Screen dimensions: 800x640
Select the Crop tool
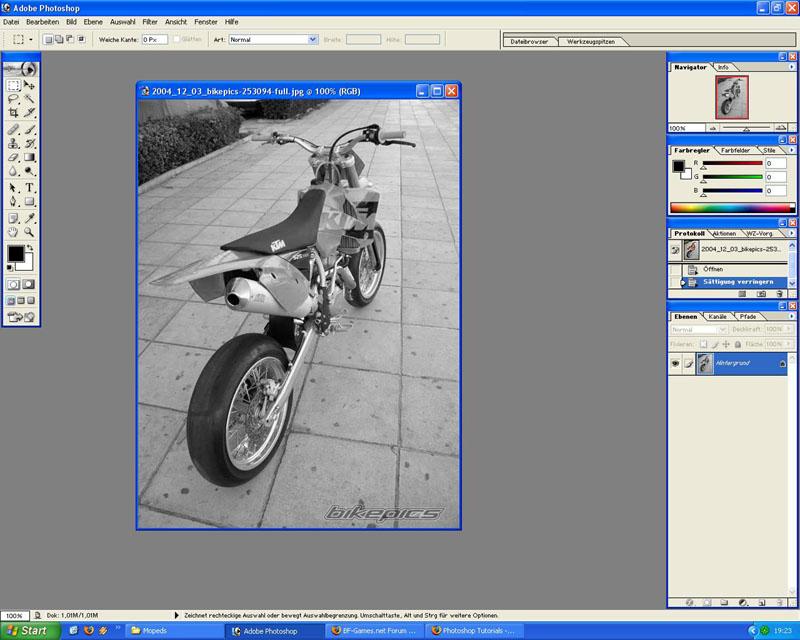pyautogui.click(x=13, y=114)
